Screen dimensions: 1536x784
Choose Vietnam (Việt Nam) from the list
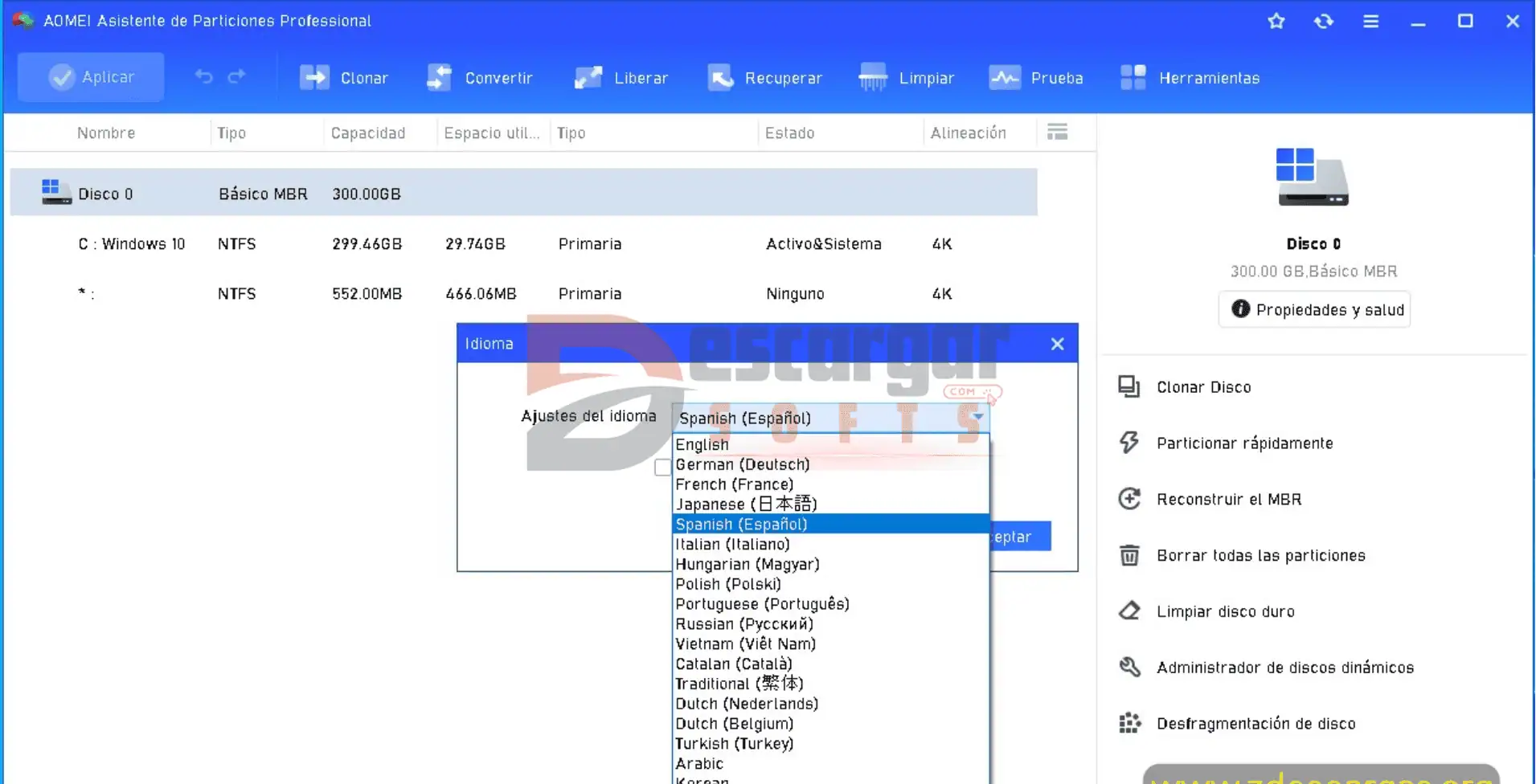830,643
